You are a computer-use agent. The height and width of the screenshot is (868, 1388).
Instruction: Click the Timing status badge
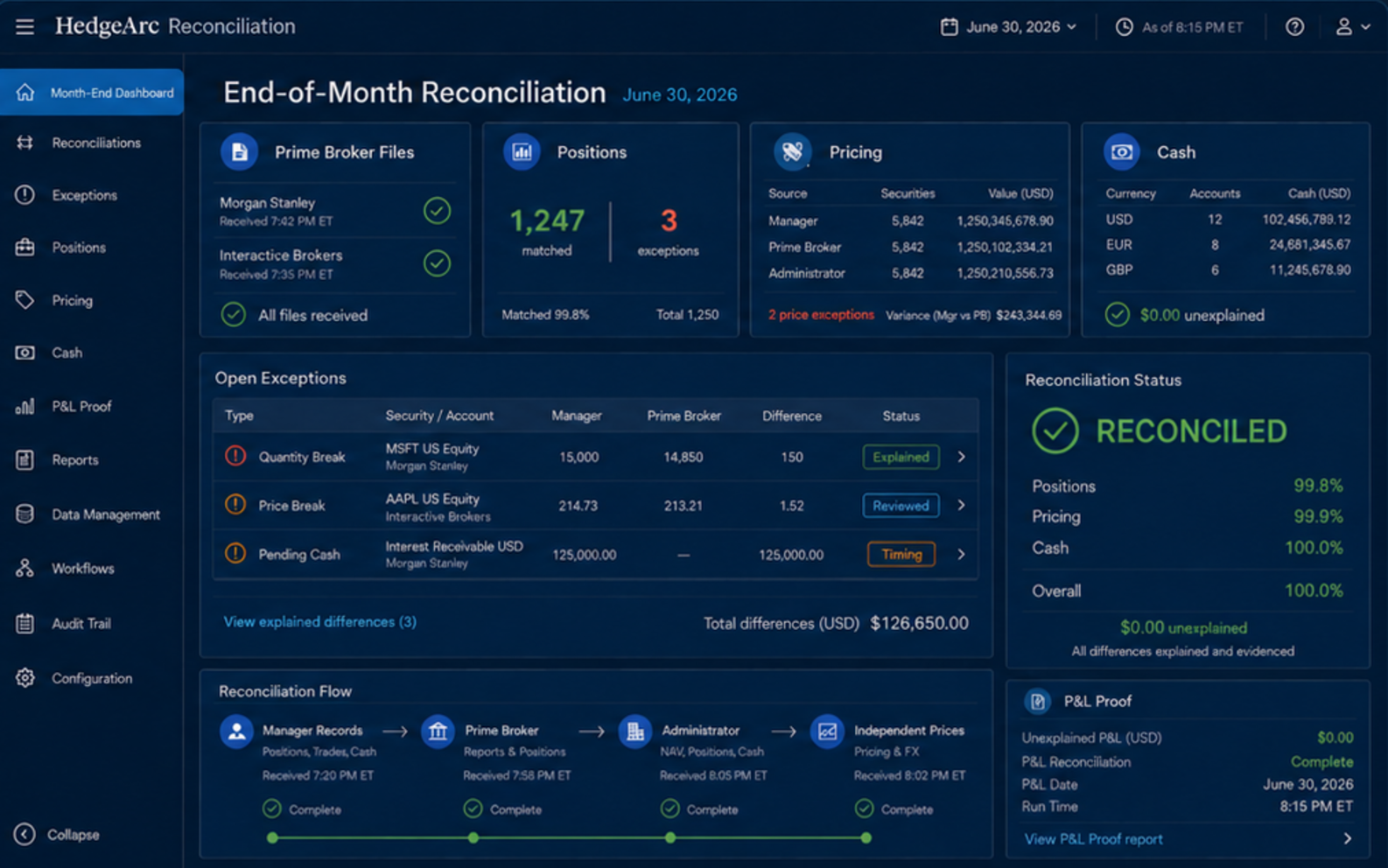(x=901, y=555)
